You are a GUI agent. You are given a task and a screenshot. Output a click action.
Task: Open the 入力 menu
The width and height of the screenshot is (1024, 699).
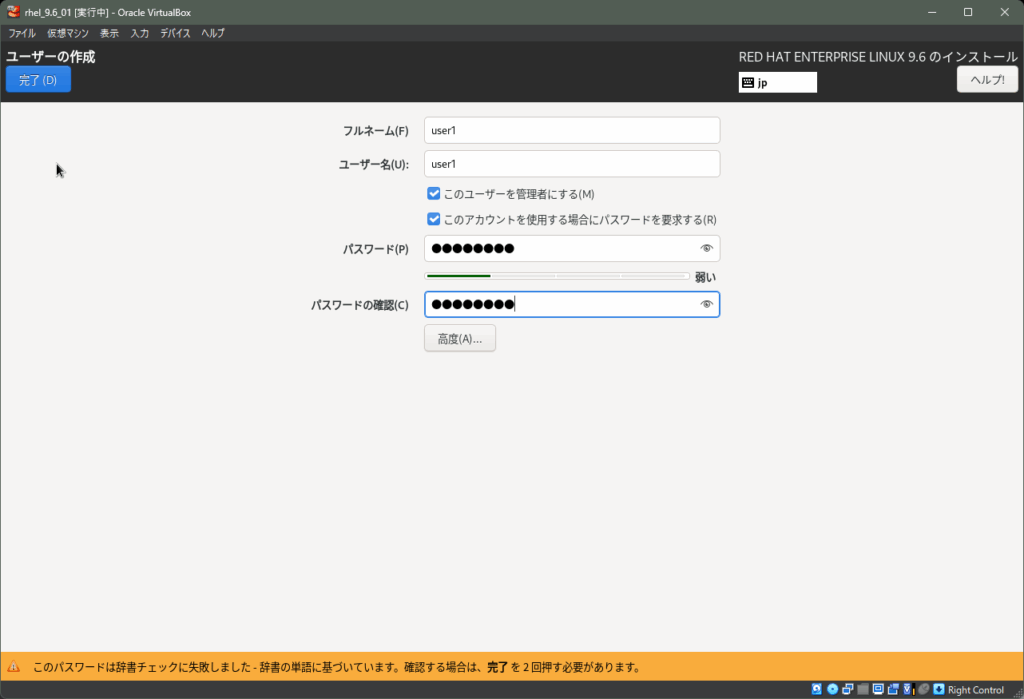[140, 33]
